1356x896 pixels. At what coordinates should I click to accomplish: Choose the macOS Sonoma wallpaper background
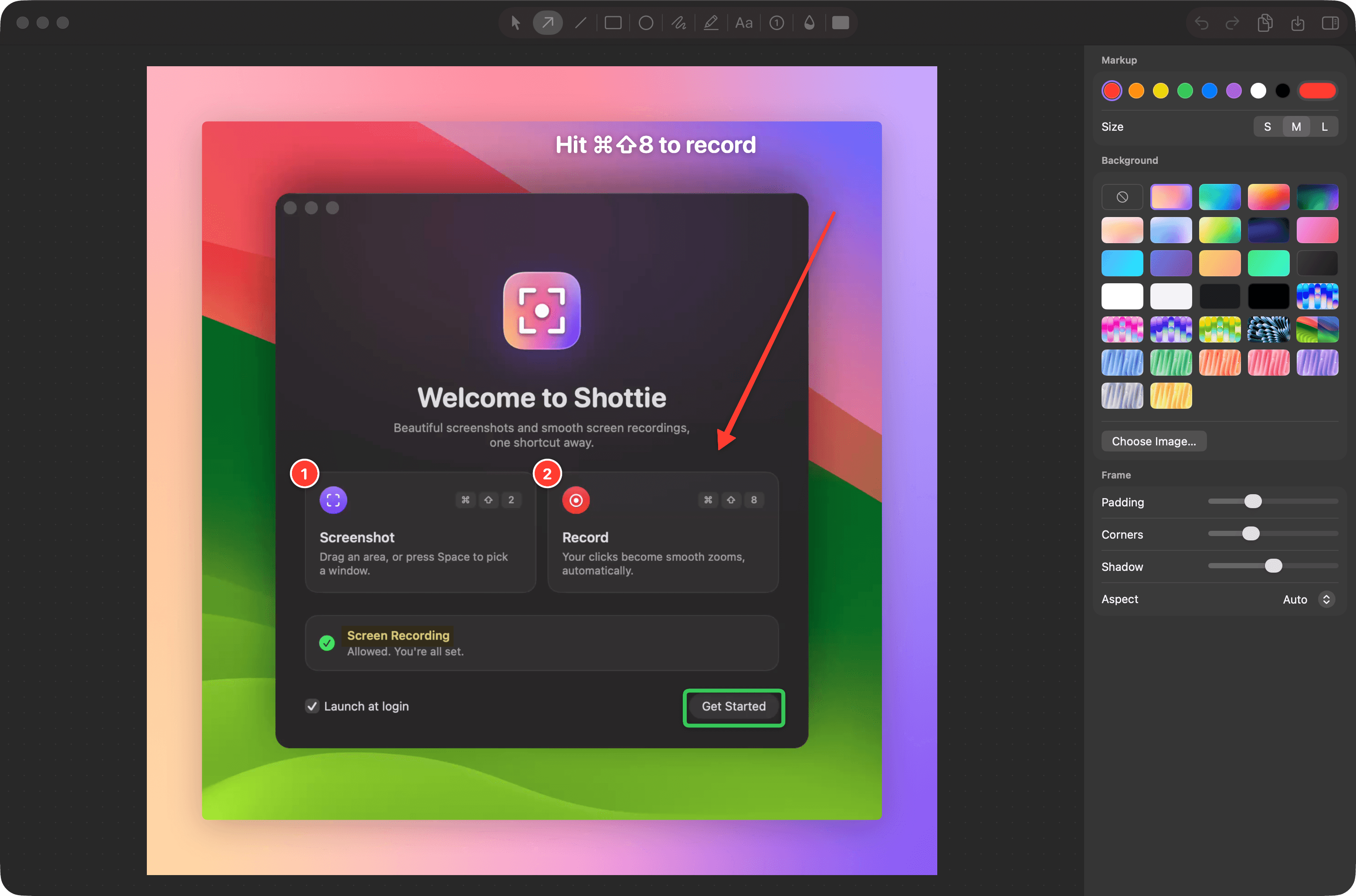(1317, 330)
